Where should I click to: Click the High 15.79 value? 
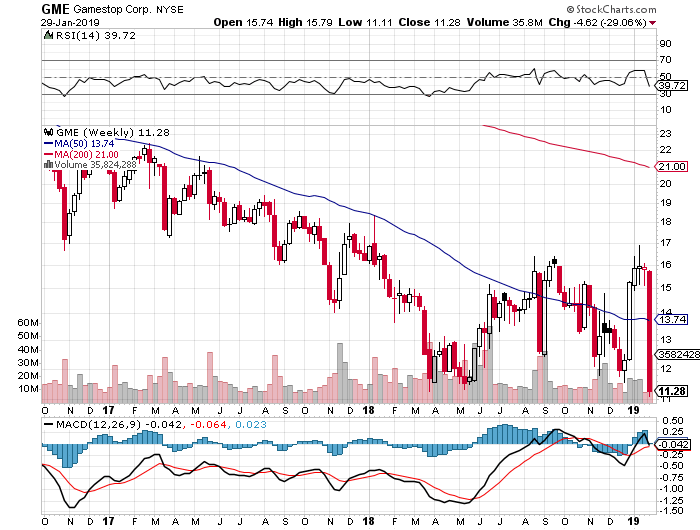[305, 22]
